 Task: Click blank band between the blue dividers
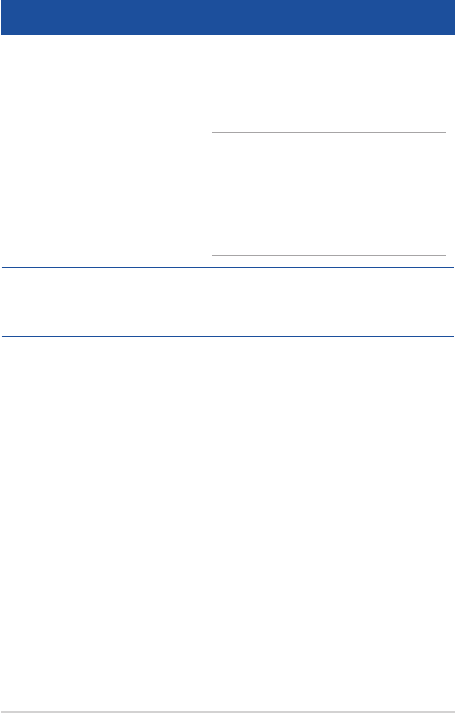(228, 302)
